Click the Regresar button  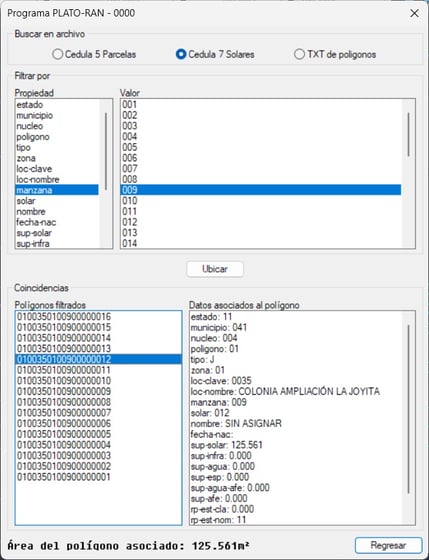point(389,545)
